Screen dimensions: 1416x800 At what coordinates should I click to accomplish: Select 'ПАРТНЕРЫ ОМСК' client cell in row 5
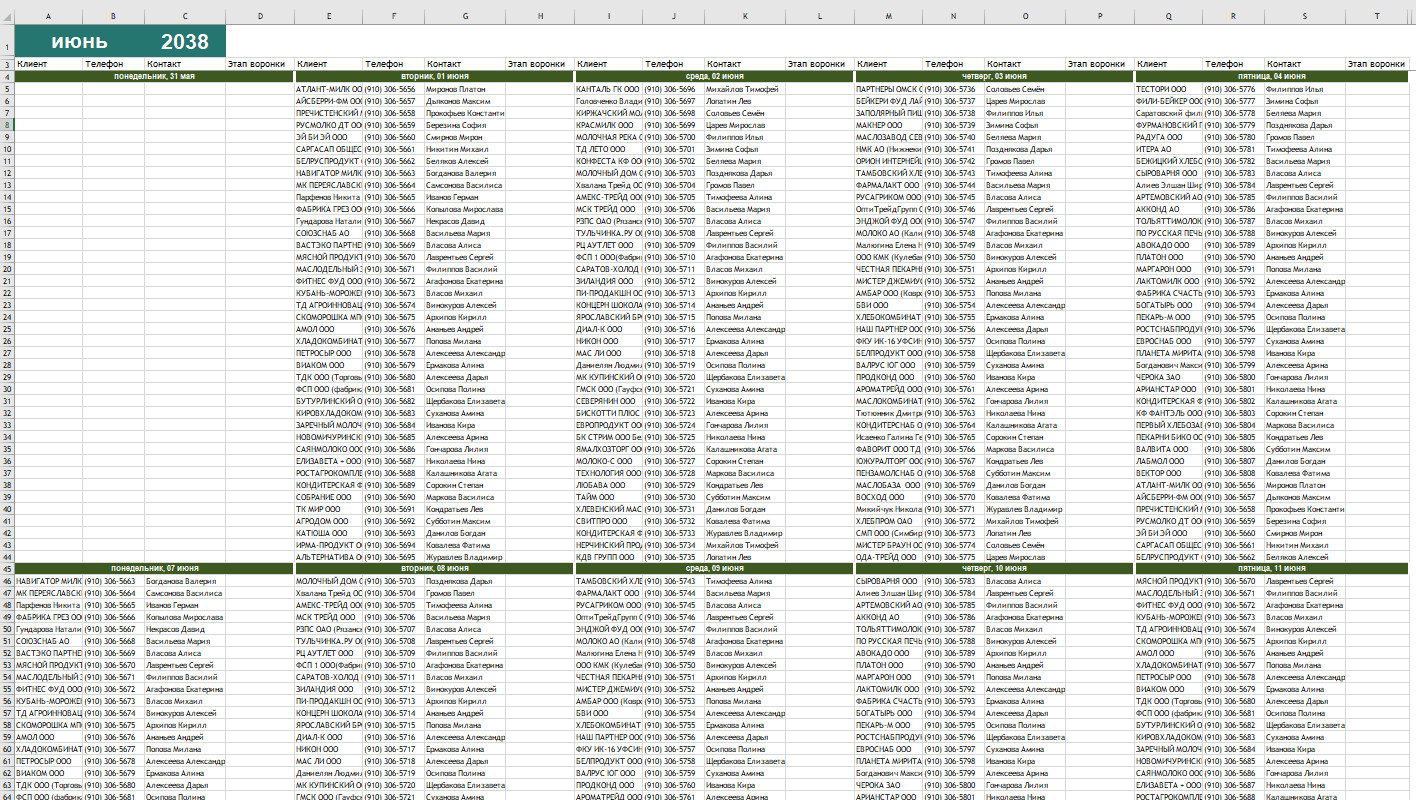coord(888,88)
